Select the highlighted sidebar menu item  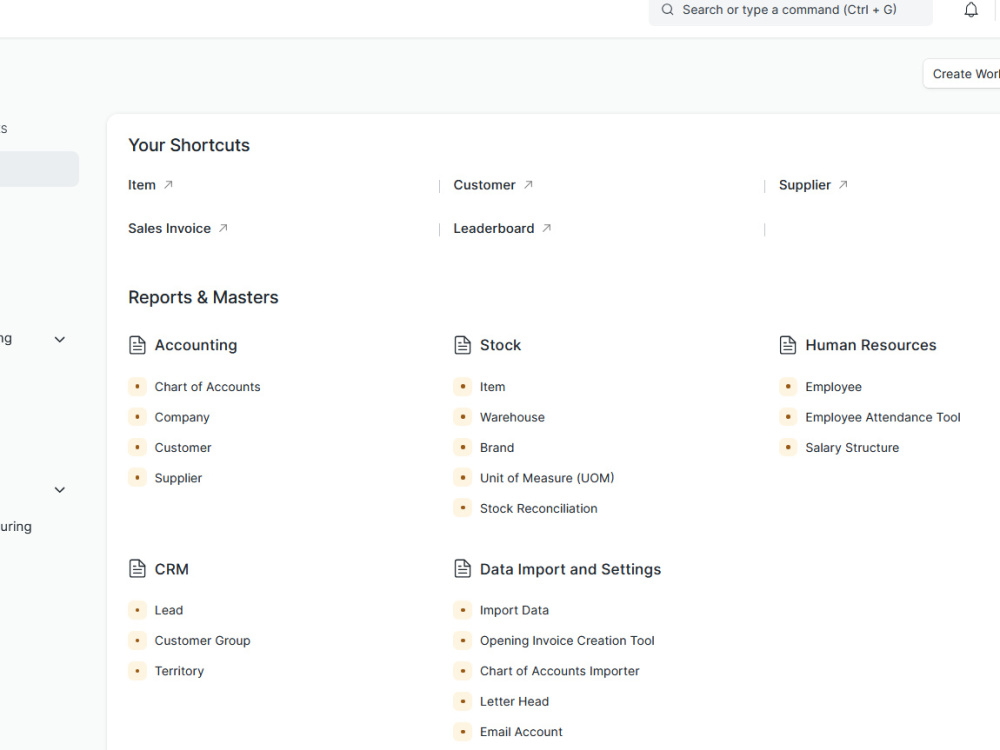pos(39,169)
